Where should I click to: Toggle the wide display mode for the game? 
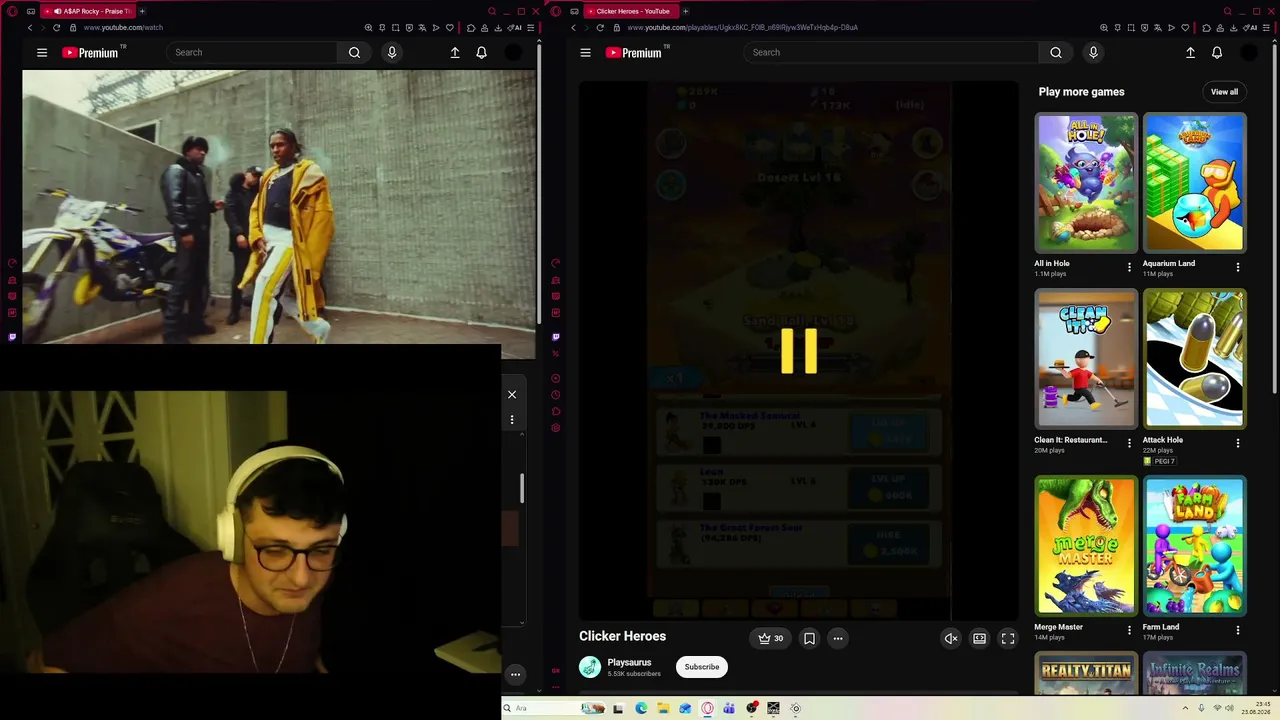point(980,638)
